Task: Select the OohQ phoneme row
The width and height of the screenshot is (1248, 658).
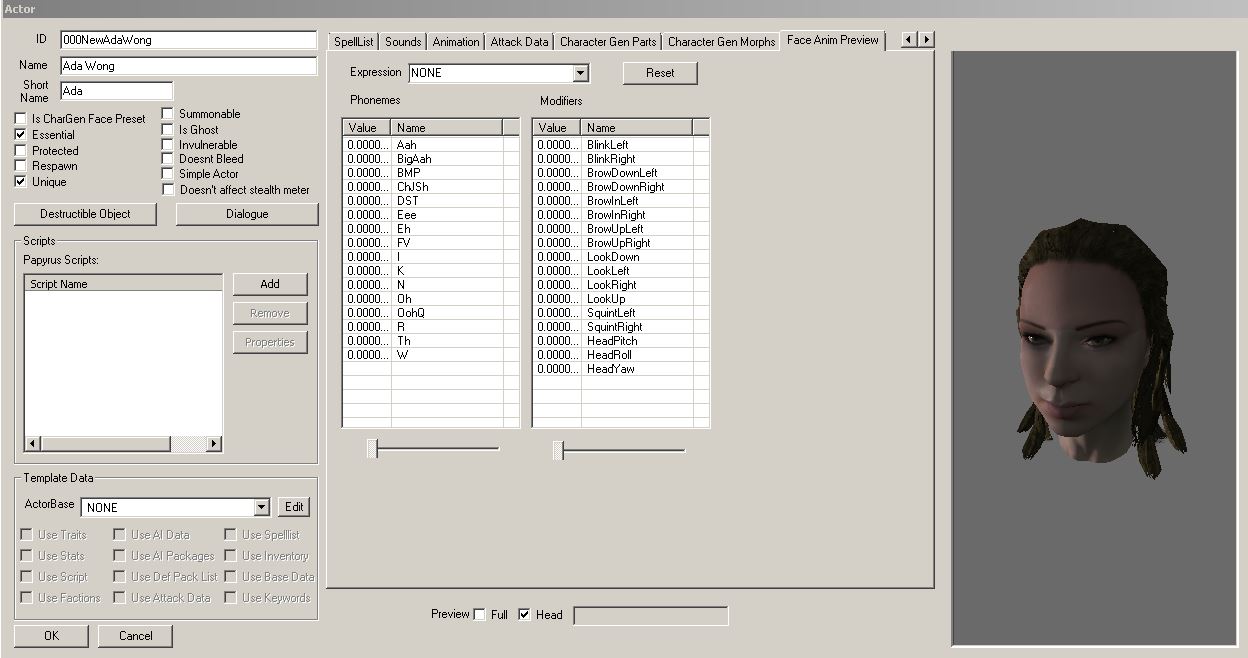Action: coord(431,313)
